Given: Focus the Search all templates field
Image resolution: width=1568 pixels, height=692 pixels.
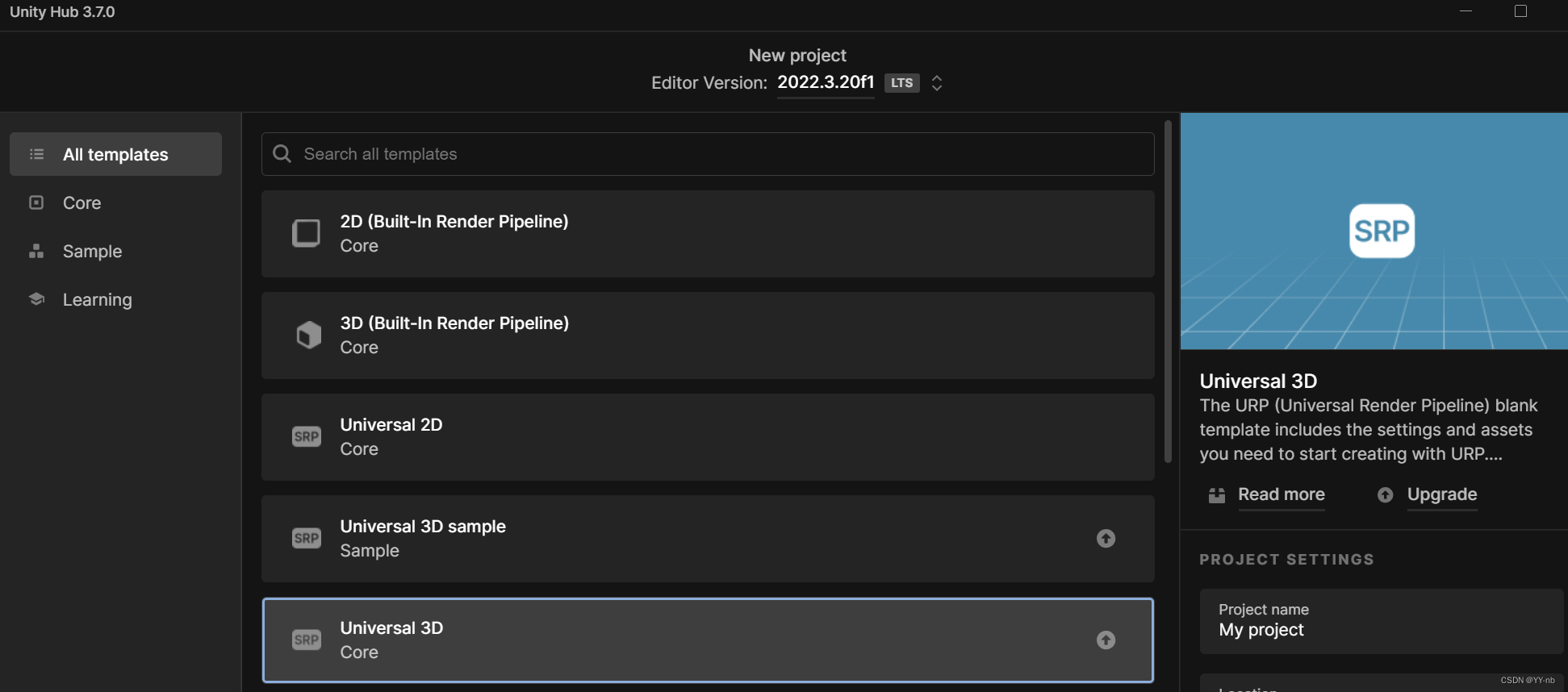Looking at the screenshot, I should (x=708, y=154).
